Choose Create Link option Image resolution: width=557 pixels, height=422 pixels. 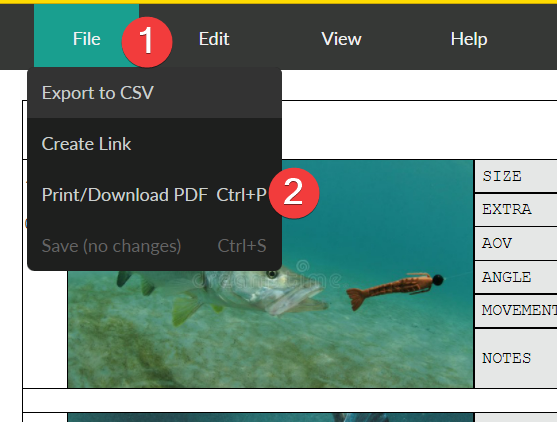[155, 144]
